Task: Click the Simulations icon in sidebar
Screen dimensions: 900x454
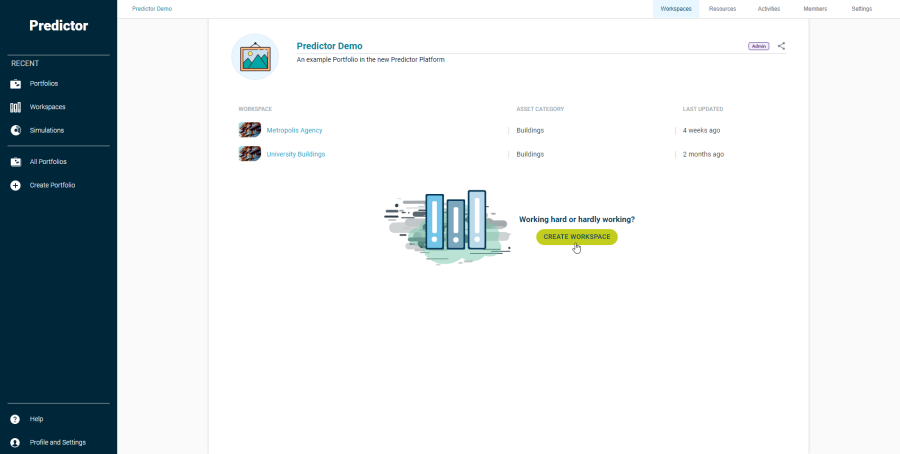Action: (15, 130)
